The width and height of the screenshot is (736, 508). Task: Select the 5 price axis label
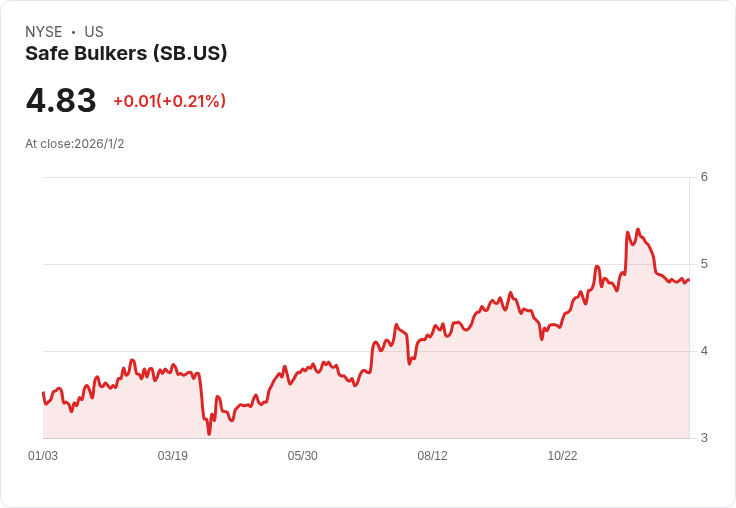point(704,264)
